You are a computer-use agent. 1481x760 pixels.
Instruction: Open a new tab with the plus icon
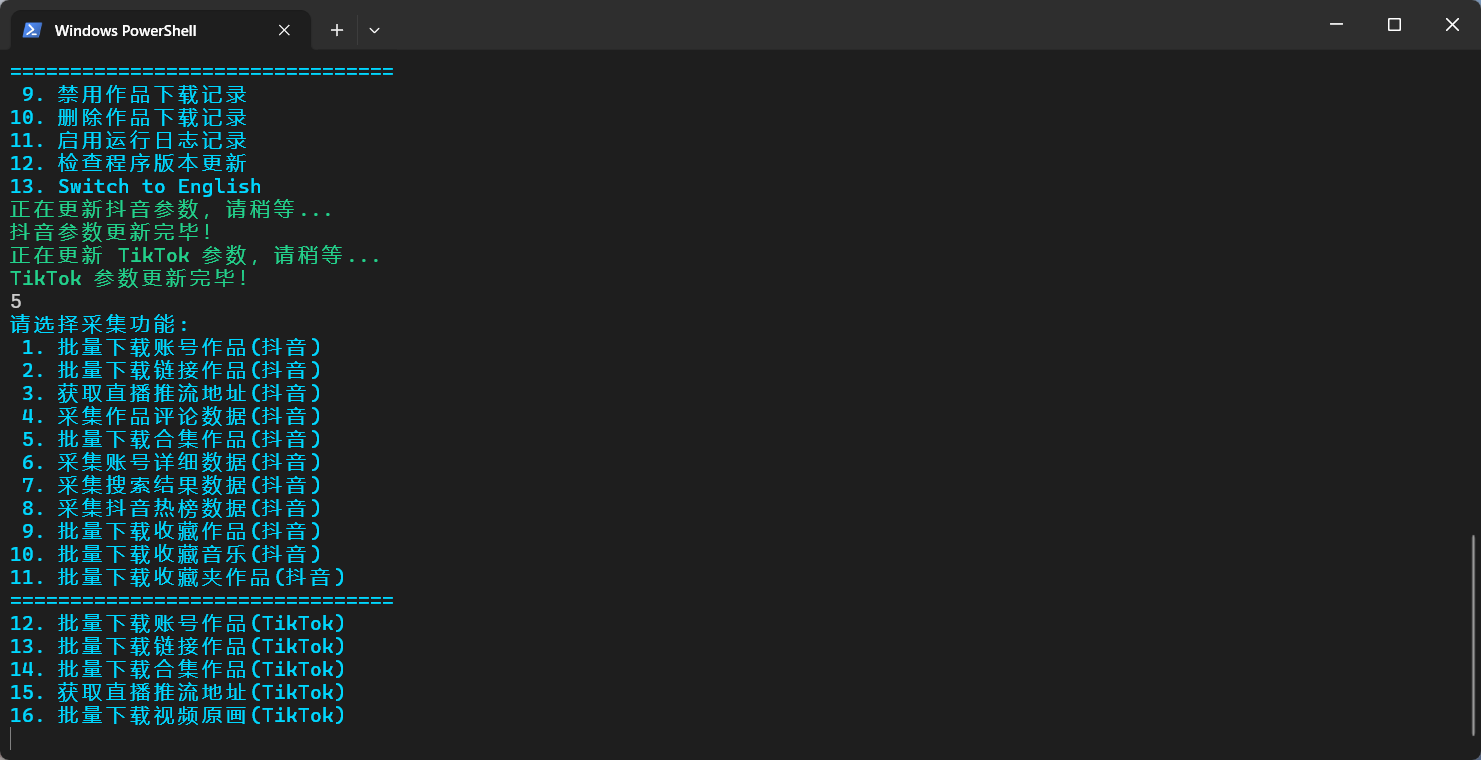(x=336, y=30)
